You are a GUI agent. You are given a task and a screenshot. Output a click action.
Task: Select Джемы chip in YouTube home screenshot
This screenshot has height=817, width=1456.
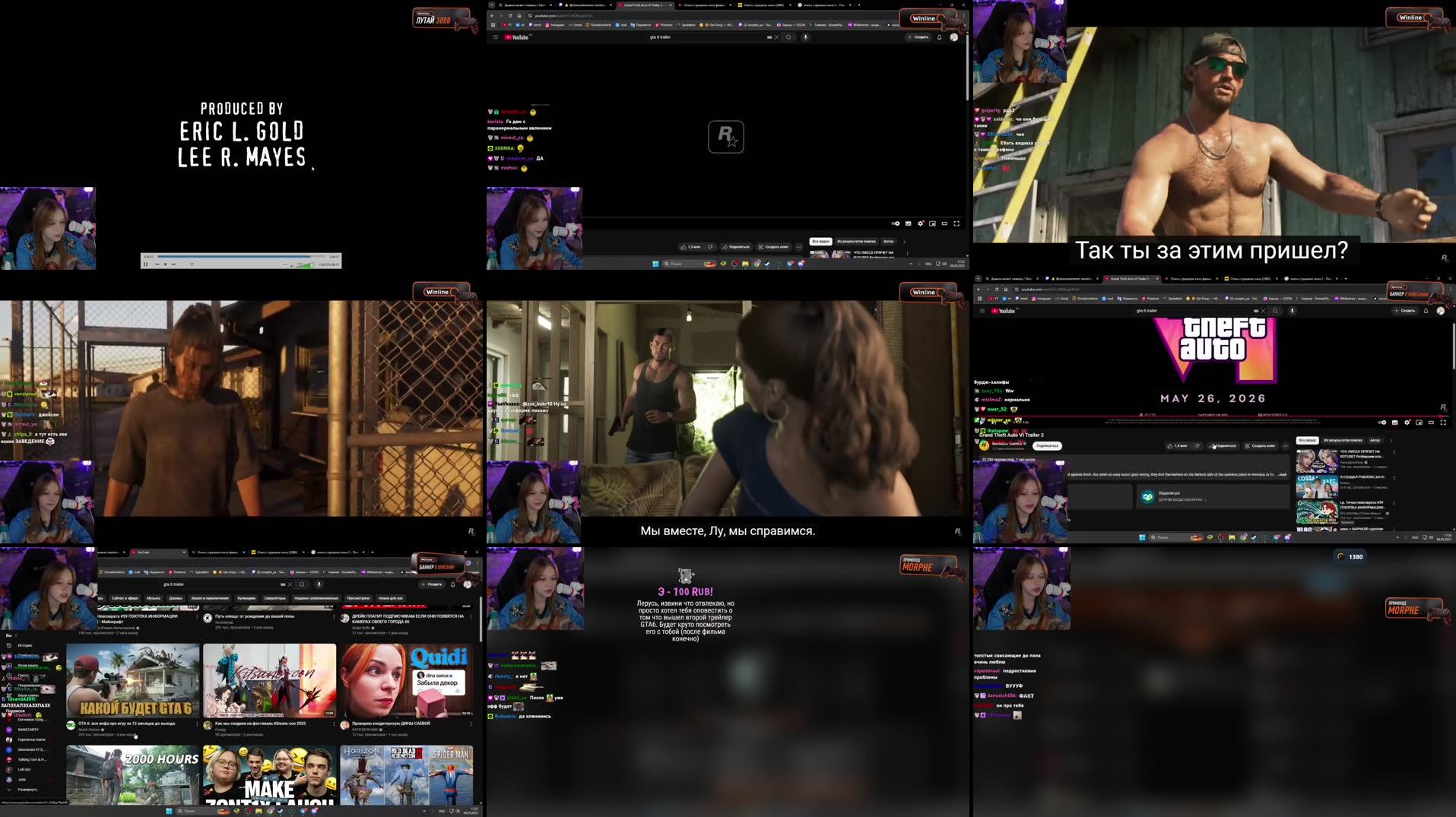click(176, 598)
